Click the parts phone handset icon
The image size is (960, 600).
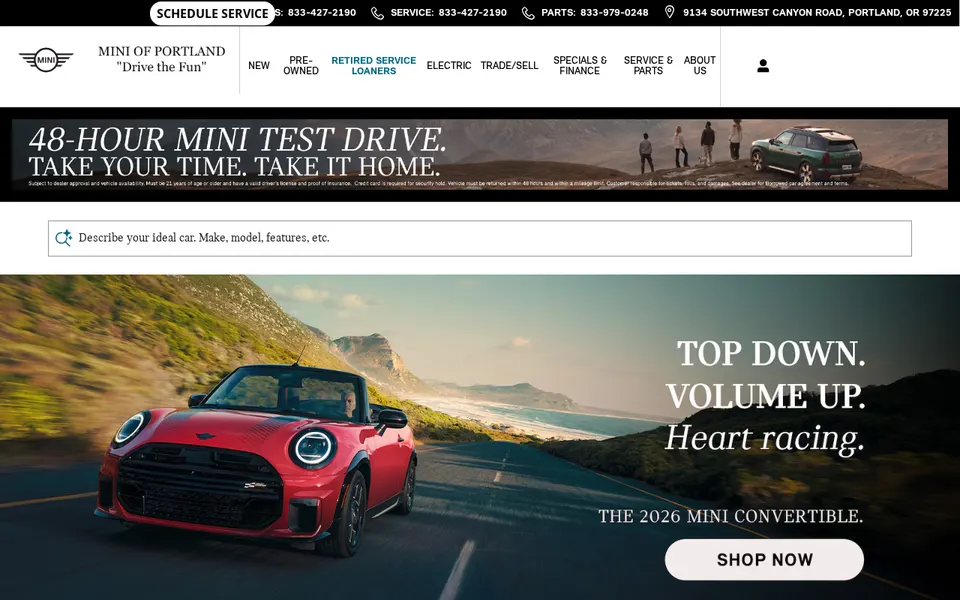click(x=528, y=13)
